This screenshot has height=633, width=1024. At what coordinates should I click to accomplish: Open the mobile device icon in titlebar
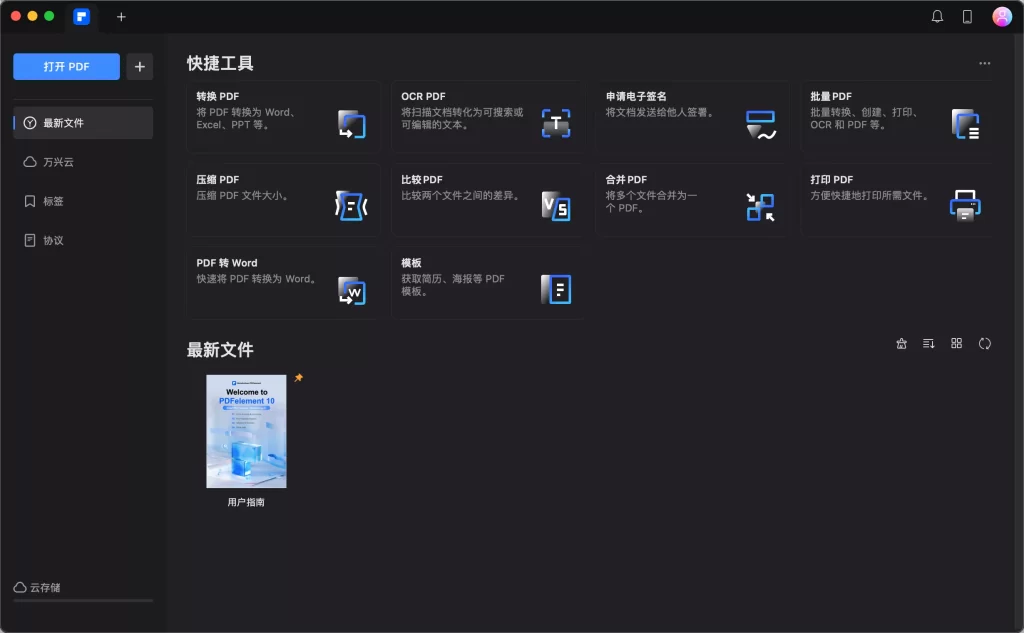[965, 16]
